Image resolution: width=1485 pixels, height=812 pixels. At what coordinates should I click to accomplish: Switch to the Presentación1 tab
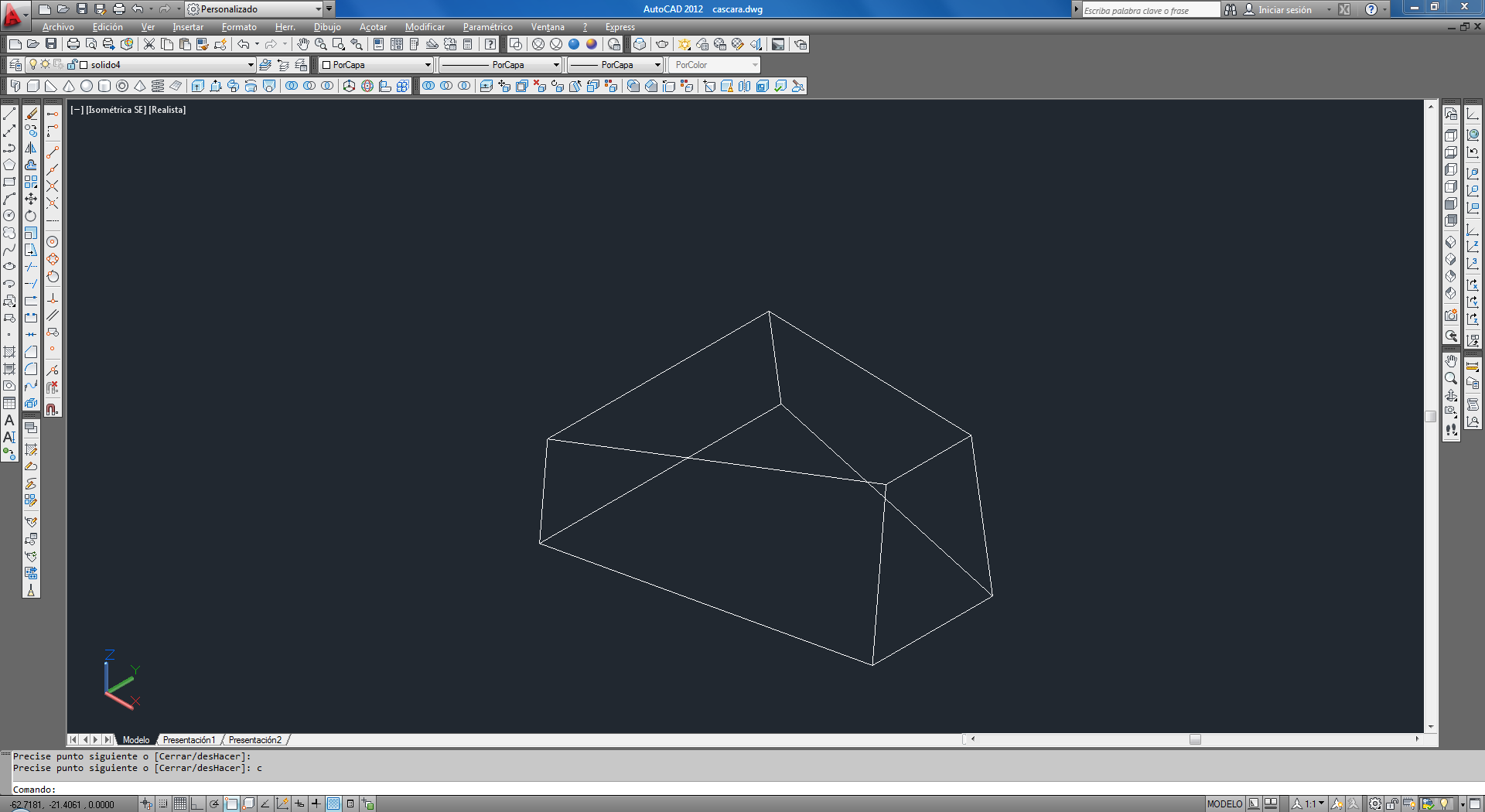pyautogui.click(x=189, y=740)
